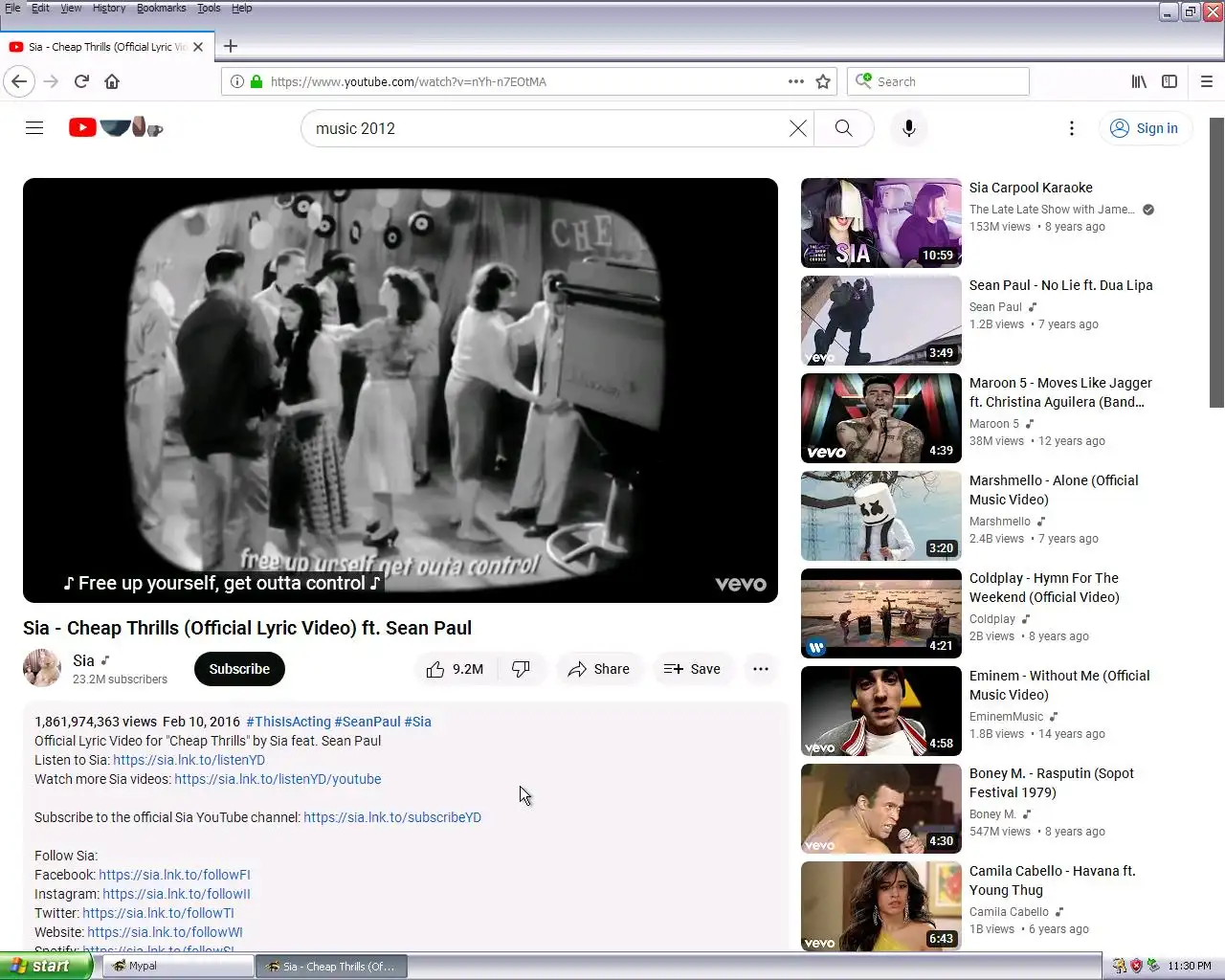
Task: Open Sia's channel avatar
Action: click(x=42, y=668)
